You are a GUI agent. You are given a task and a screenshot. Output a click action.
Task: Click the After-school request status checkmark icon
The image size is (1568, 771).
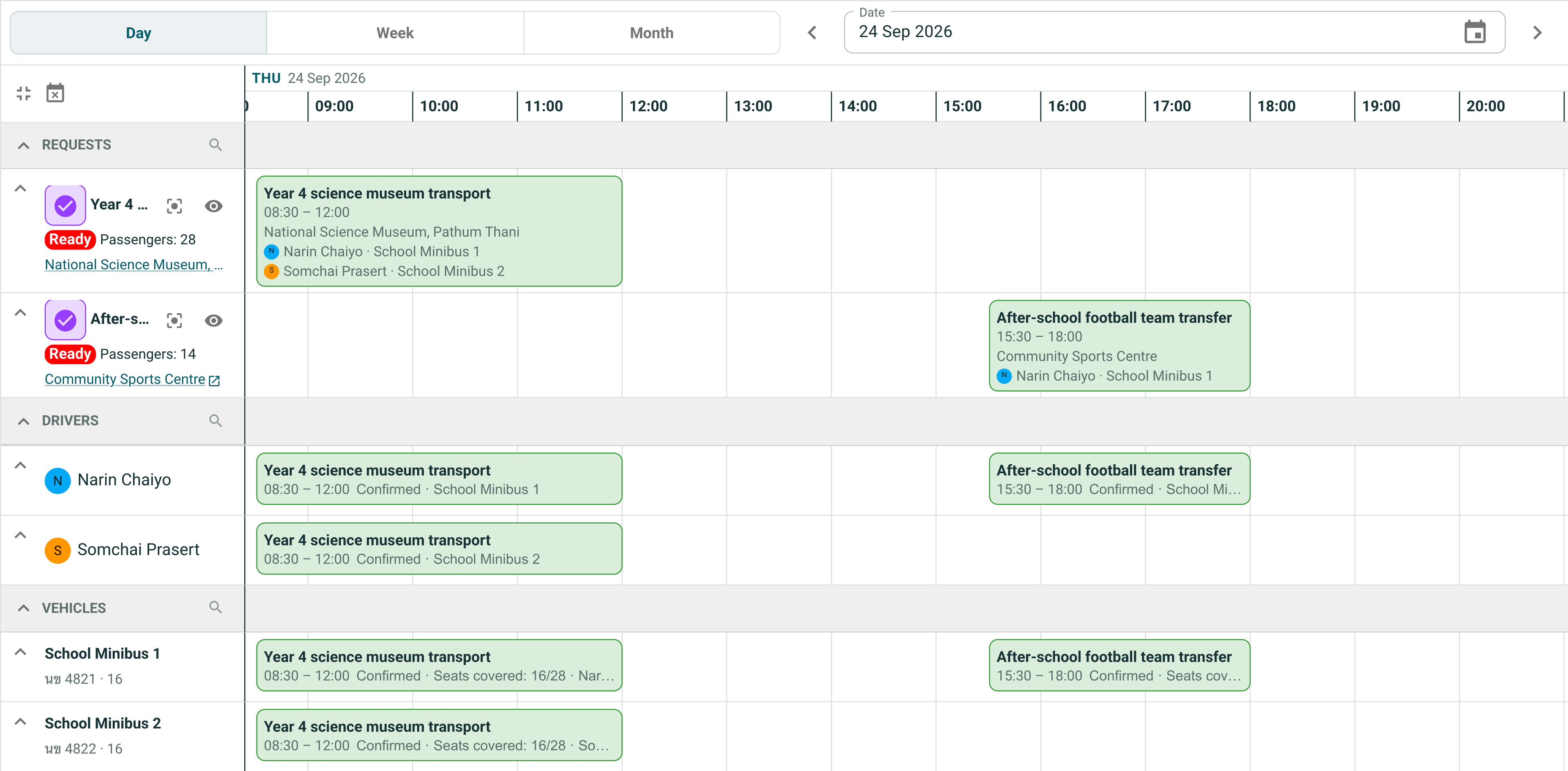(x=65, y=319)
